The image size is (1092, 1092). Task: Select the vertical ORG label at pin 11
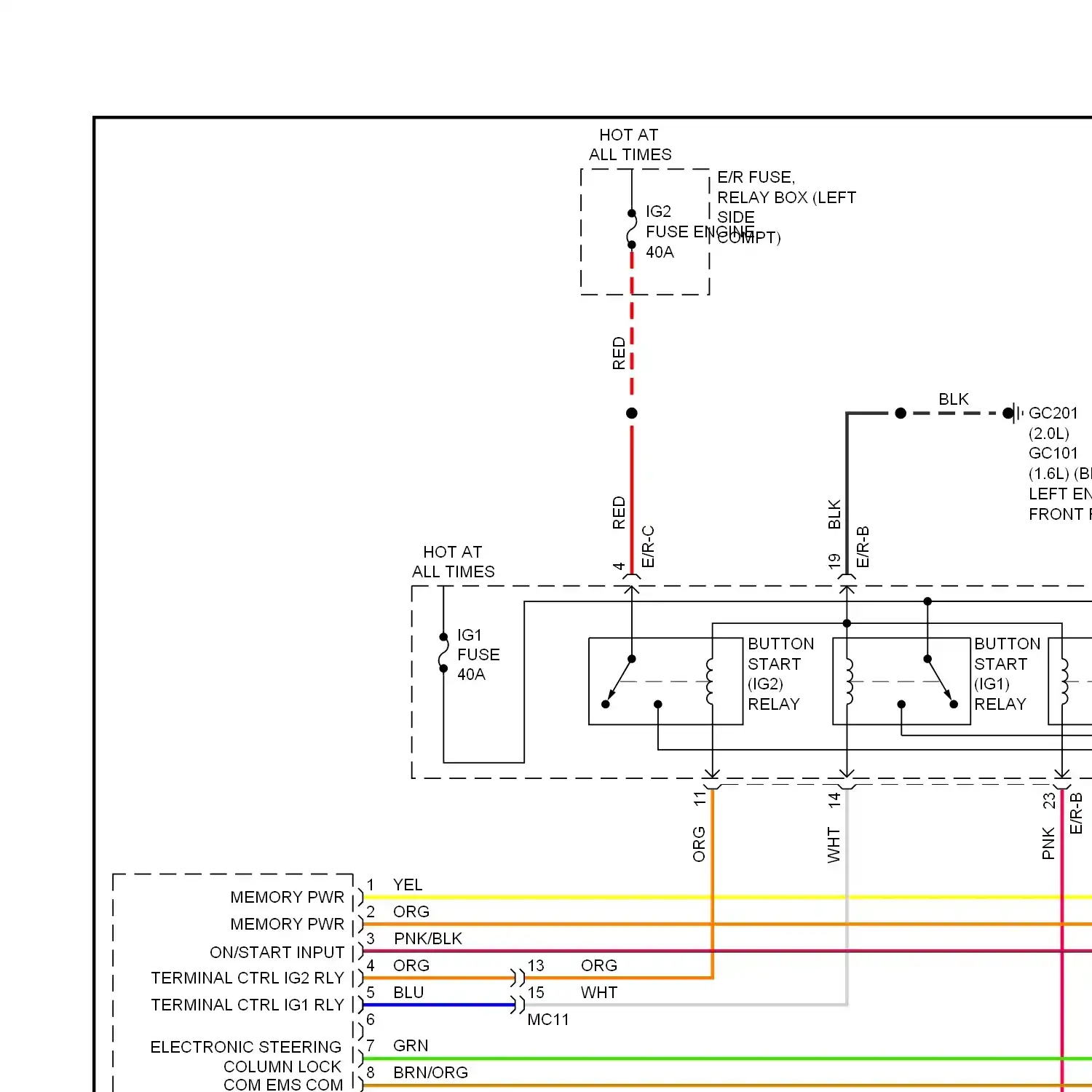pos(699,844)
